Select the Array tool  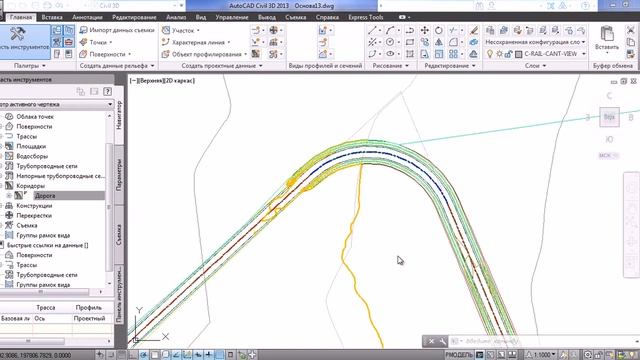click(x=453, y=54)
